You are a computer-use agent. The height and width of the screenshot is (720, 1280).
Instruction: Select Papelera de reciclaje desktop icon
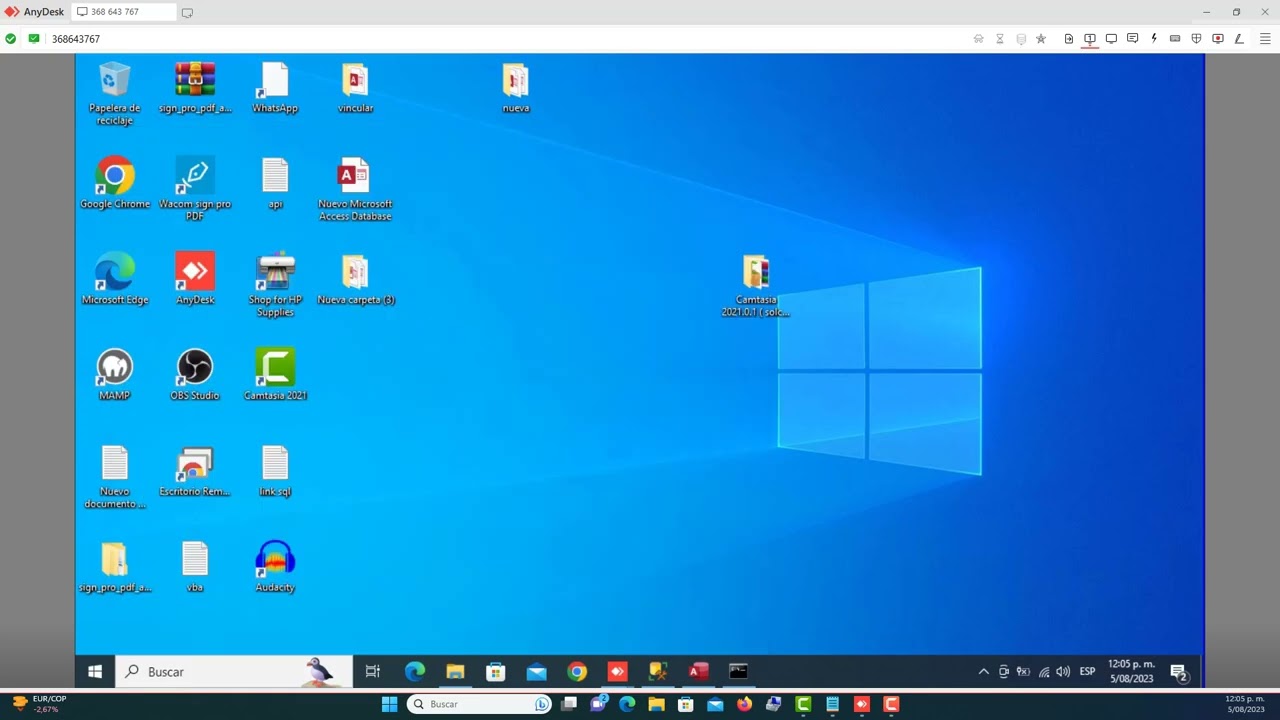pyautogui.click(x=115, y=94)
